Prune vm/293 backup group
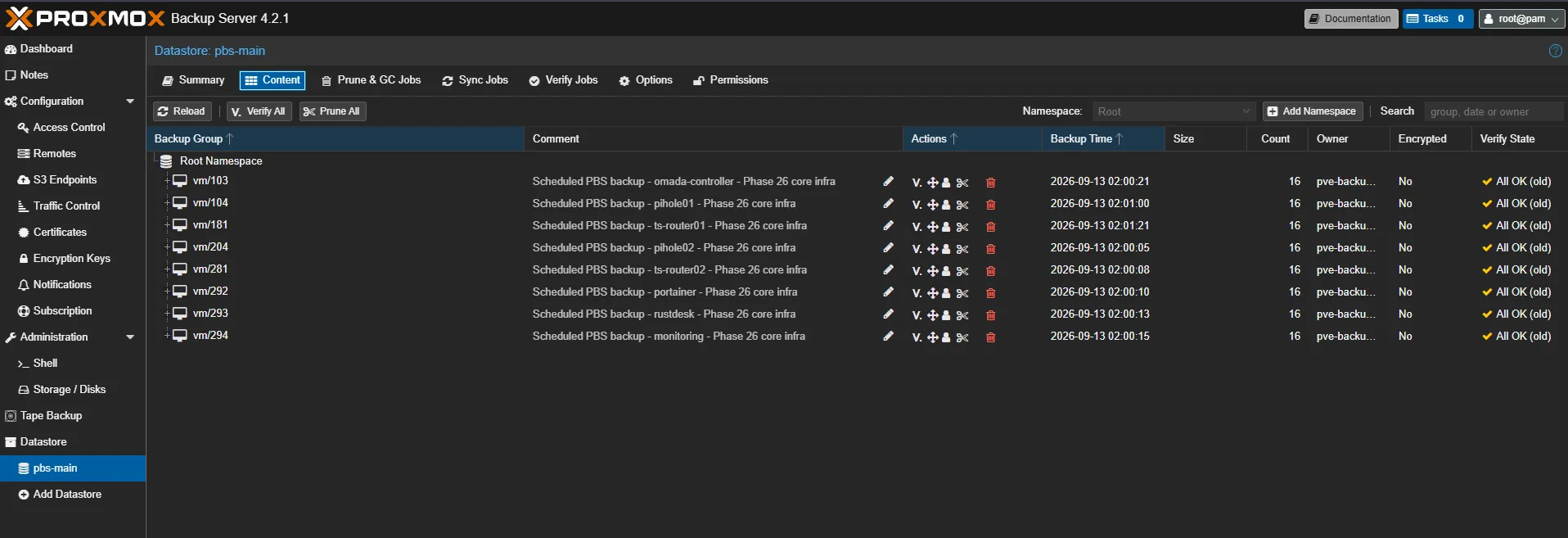Image resolution: width=1568 pixels, height=538 pixels. (x=962, y=314)
